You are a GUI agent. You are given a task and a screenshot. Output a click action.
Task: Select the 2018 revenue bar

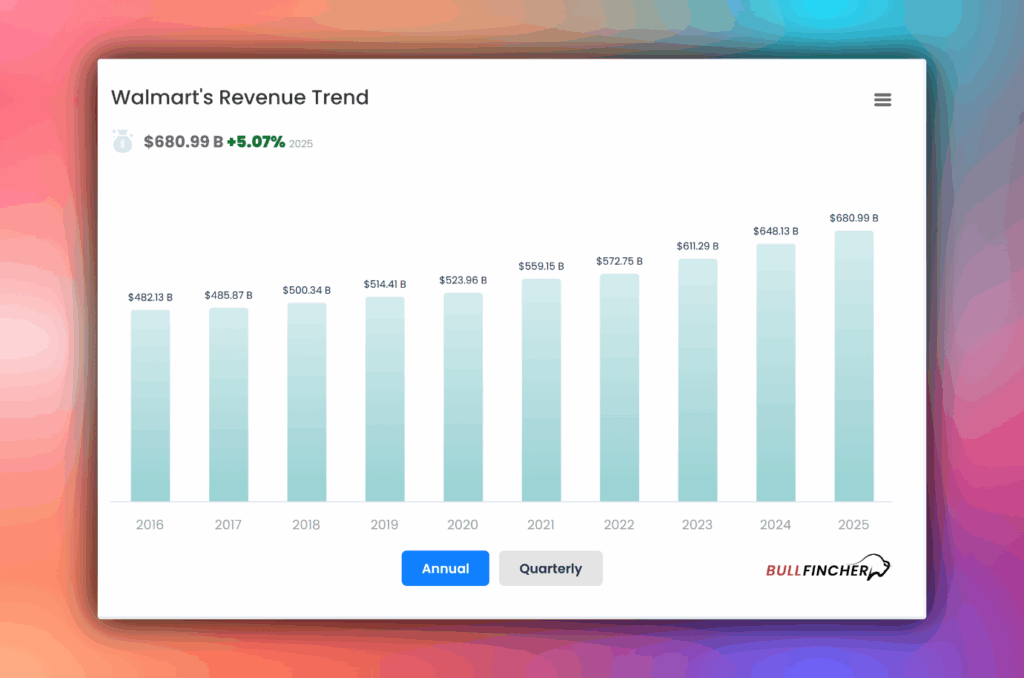pos(306,400)
